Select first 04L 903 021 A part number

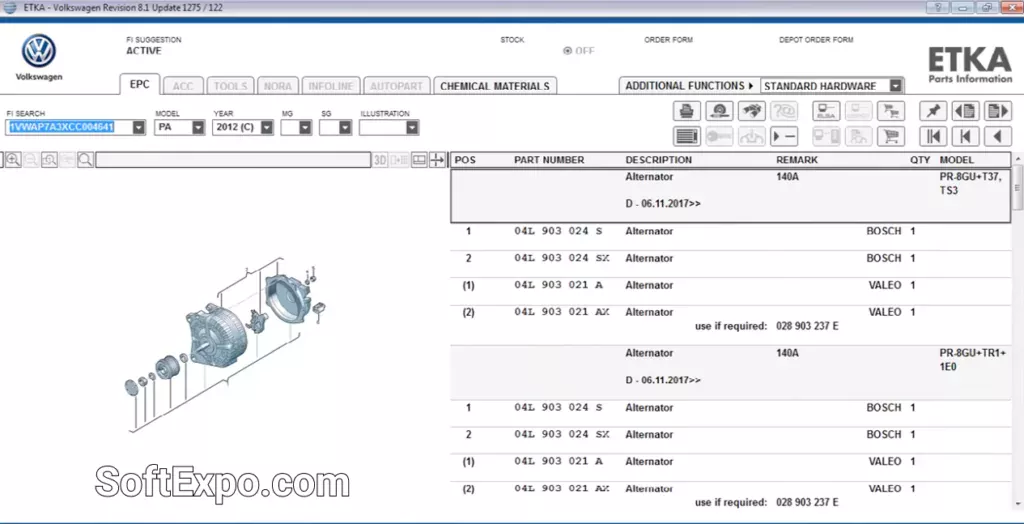558,286
